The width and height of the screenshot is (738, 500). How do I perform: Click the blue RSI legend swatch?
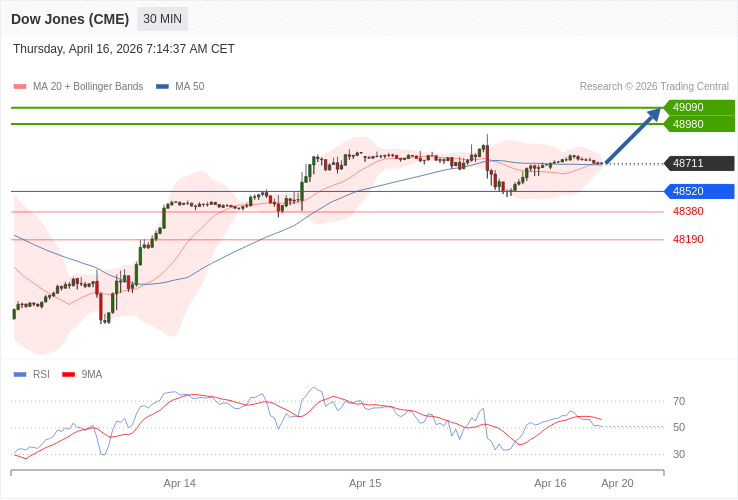(20, 375)
